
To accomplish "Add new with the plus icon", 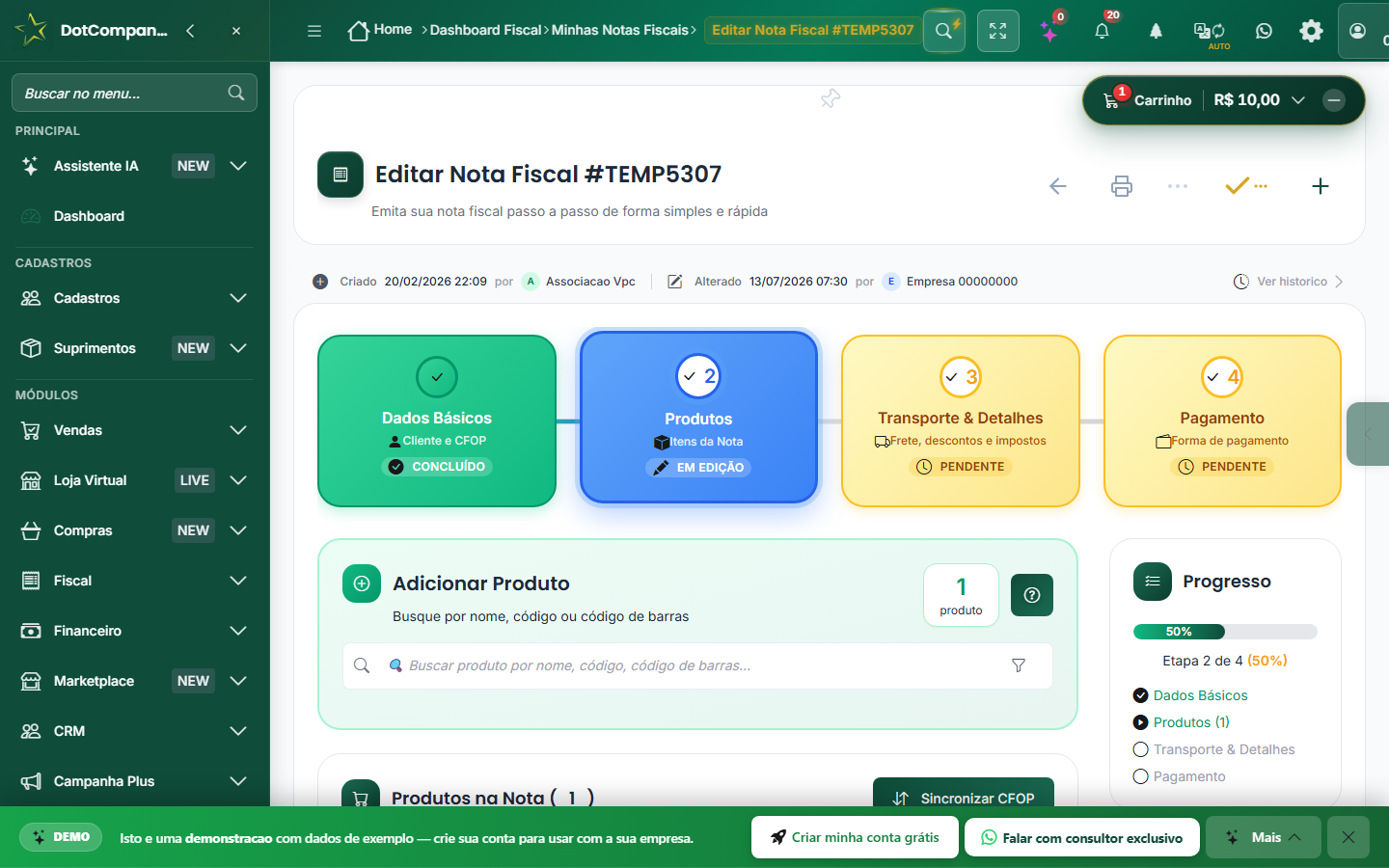I will tap(1321, 186).
